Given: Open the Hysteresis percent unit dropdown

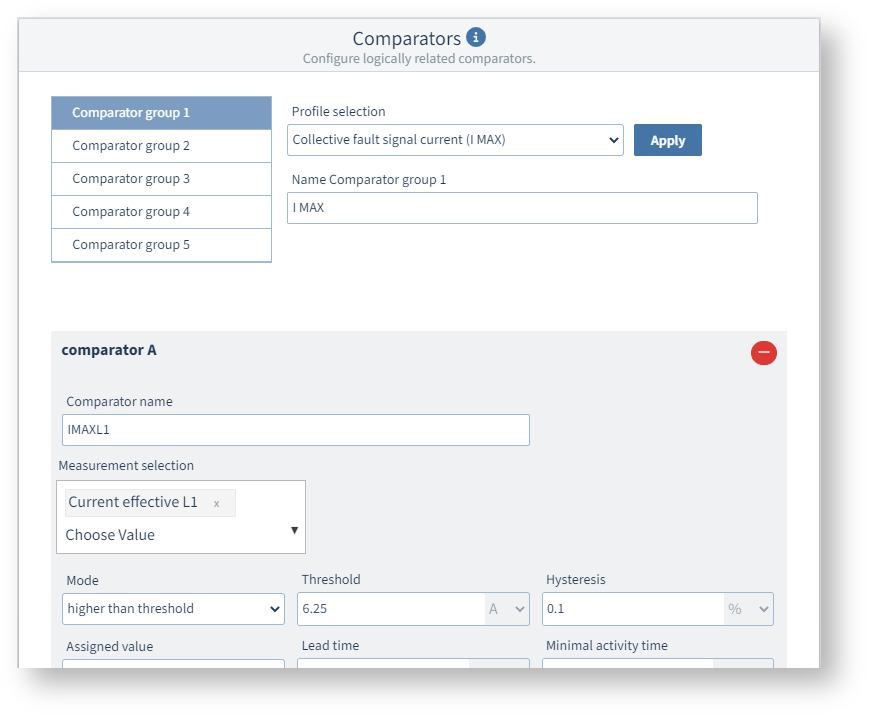Looking at the screenshot, I should coord(749,609).
